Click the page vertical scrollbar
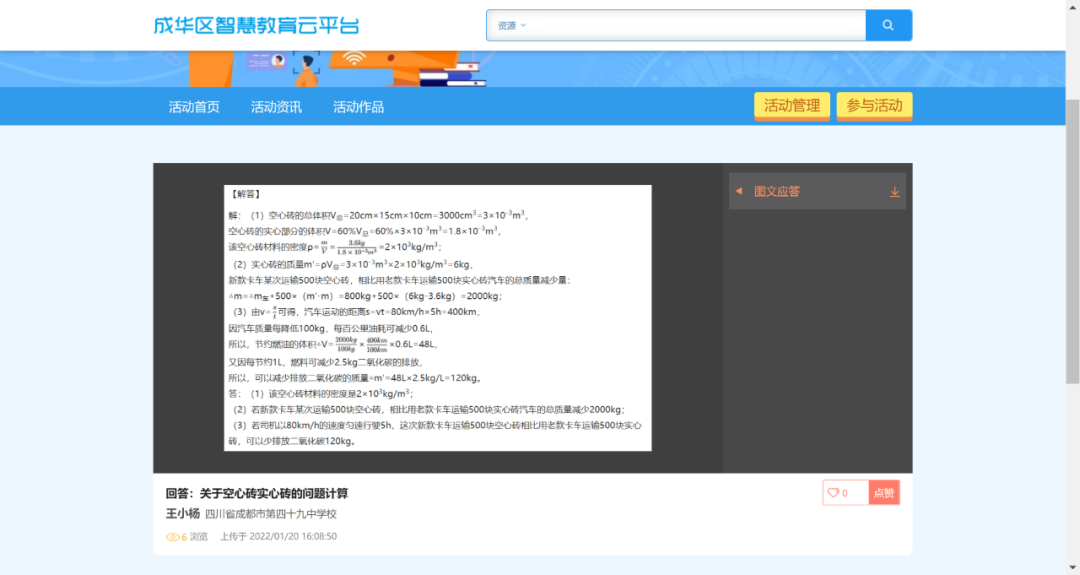1080x575 pixels. (1072, 240)
